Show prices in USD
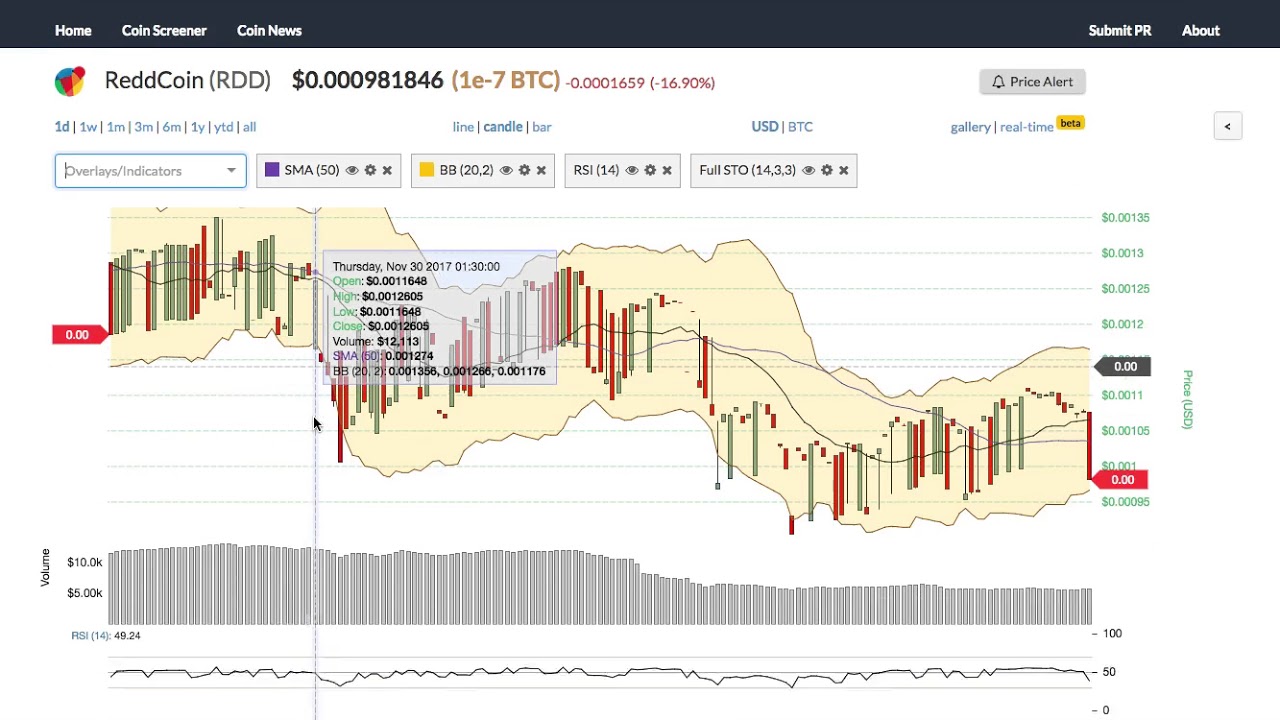The width and height of the screenshot is (1280, 720). tap(765, 127)
